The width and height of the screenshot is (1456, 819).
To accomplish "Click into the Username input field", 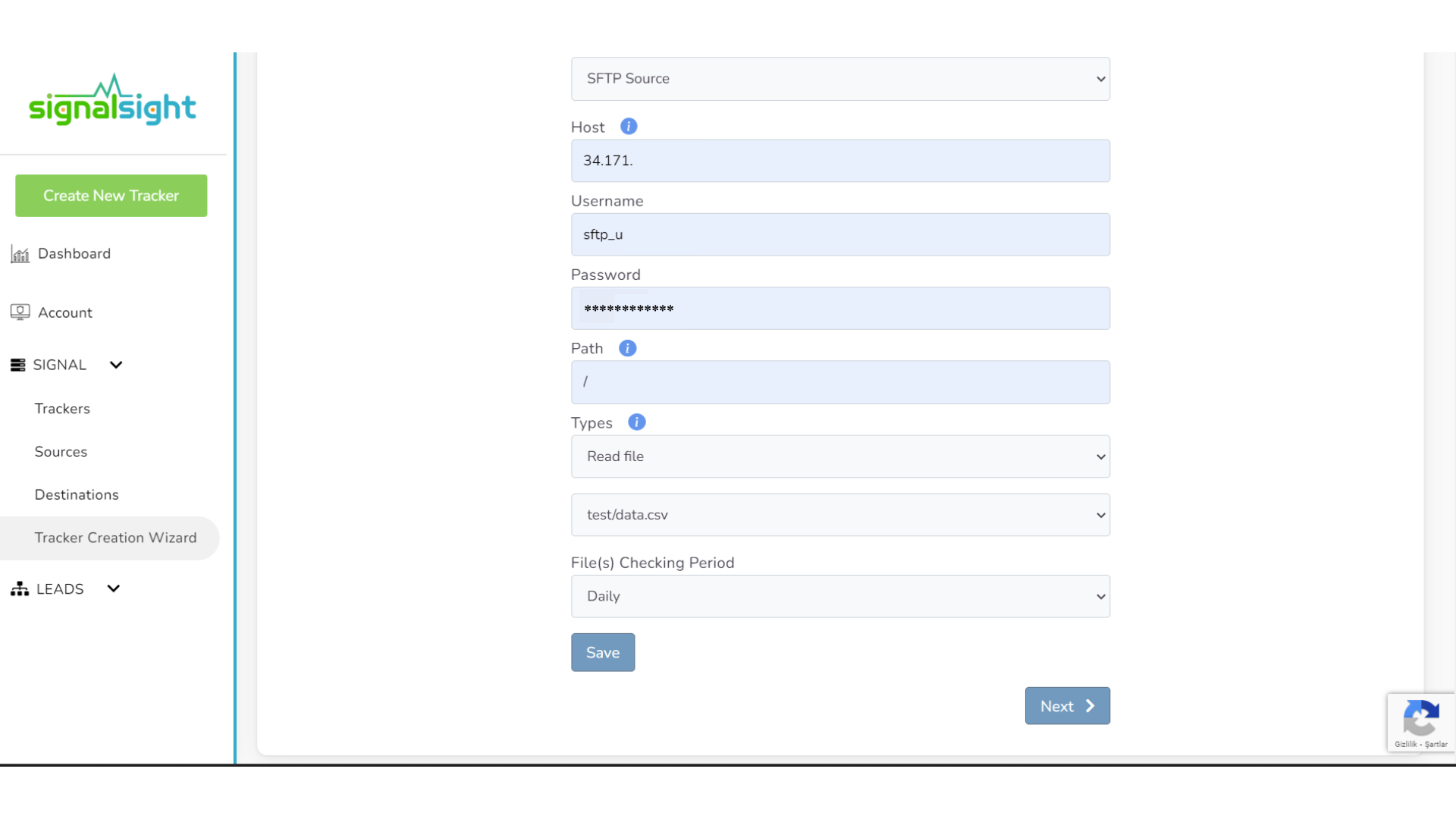I will coord(840,234).
